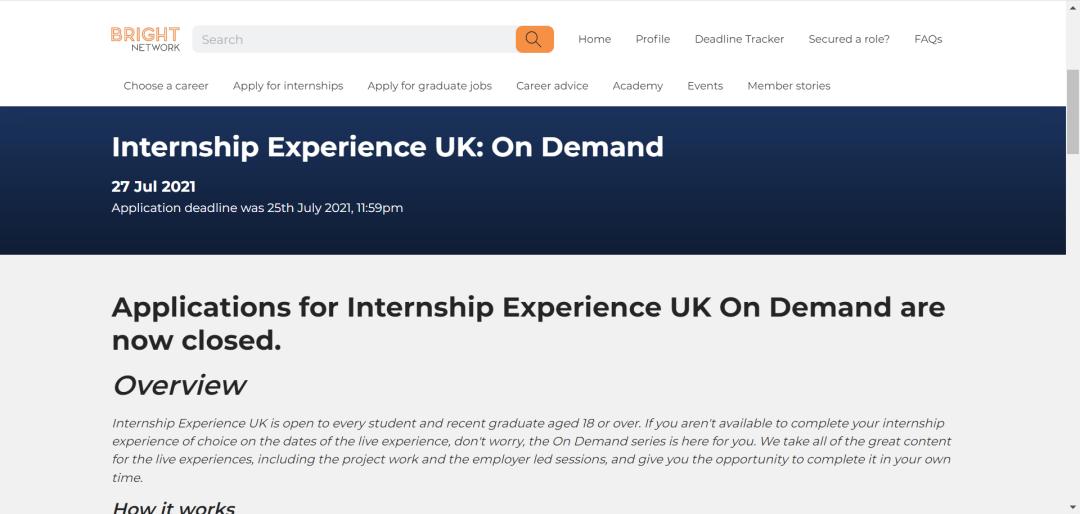Click the 'Internship Experience UK: On Demand' title
This screenshot has width=1080, height=514.
(387, 147)
